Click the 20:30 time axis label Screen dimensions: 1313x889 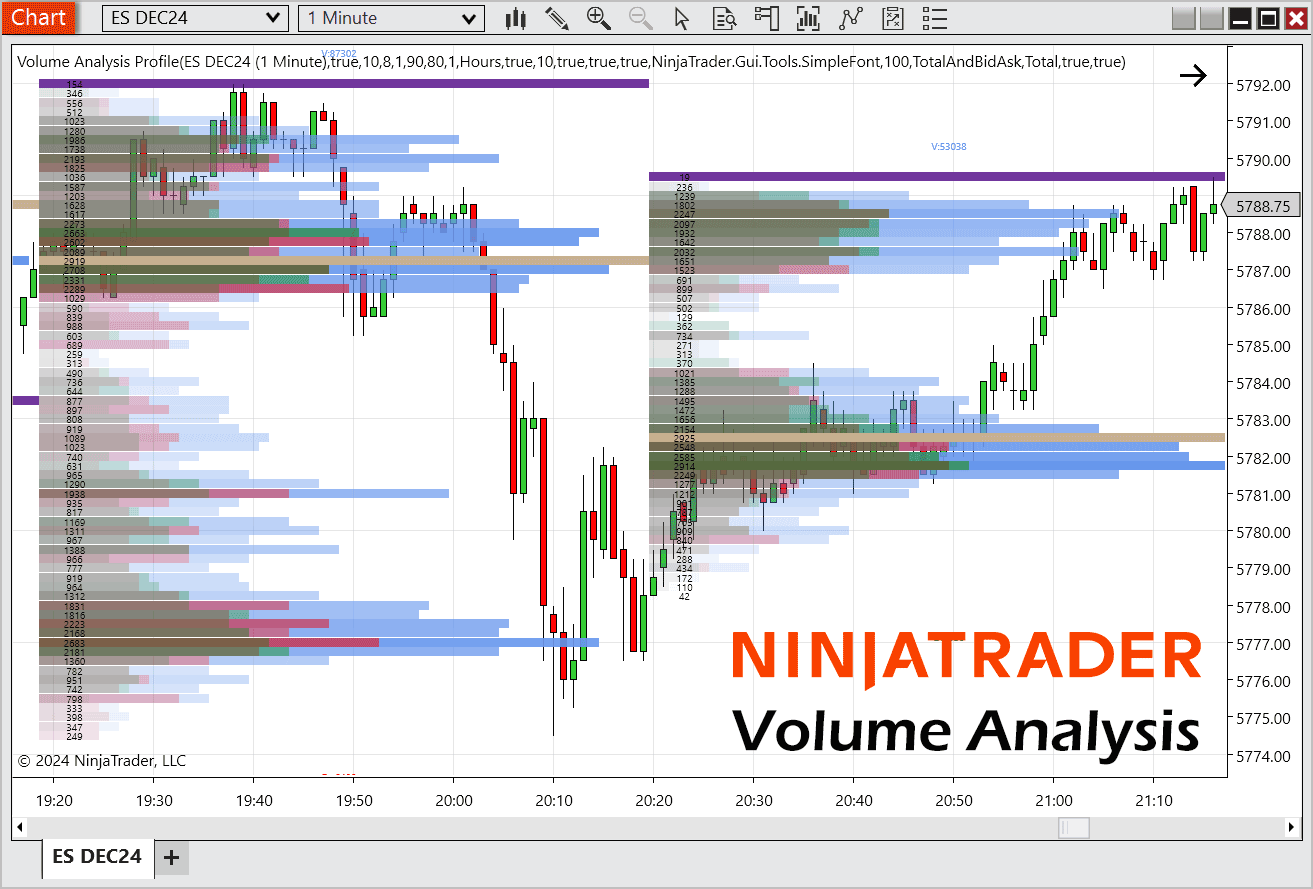click(753, 800)
